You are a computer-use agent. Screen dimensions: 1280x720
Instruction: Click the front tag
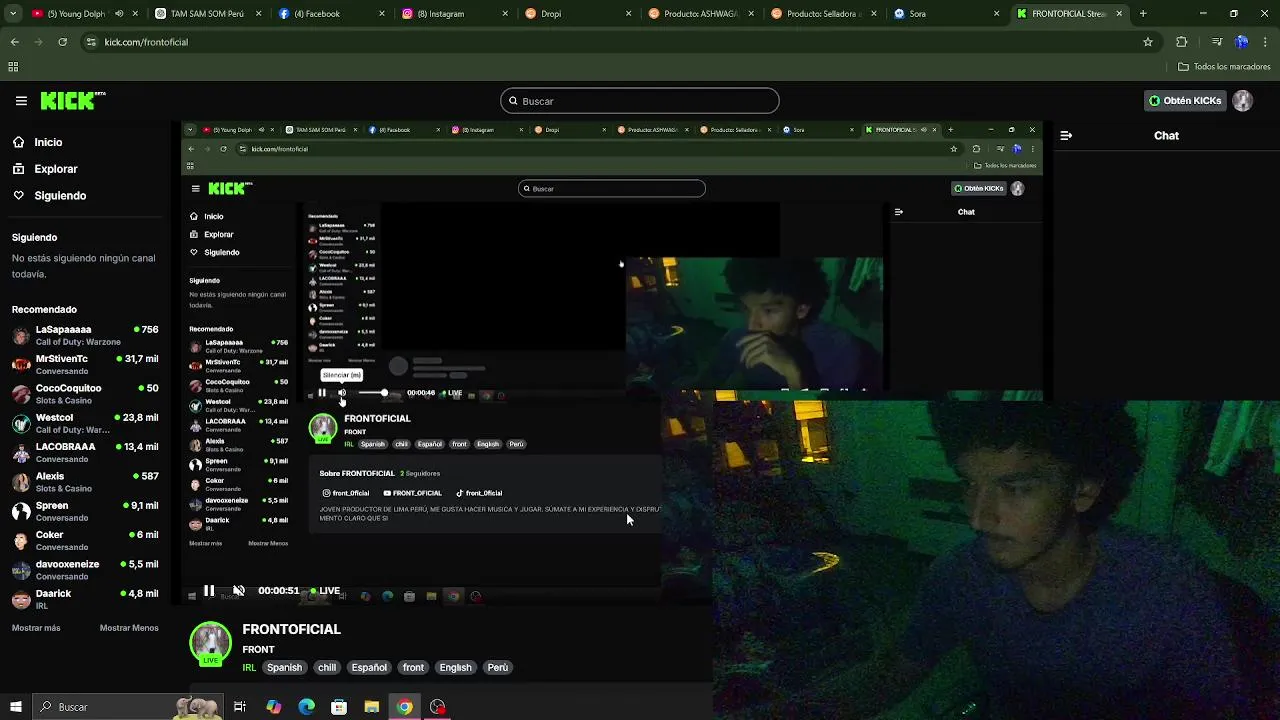click(413, 667)
